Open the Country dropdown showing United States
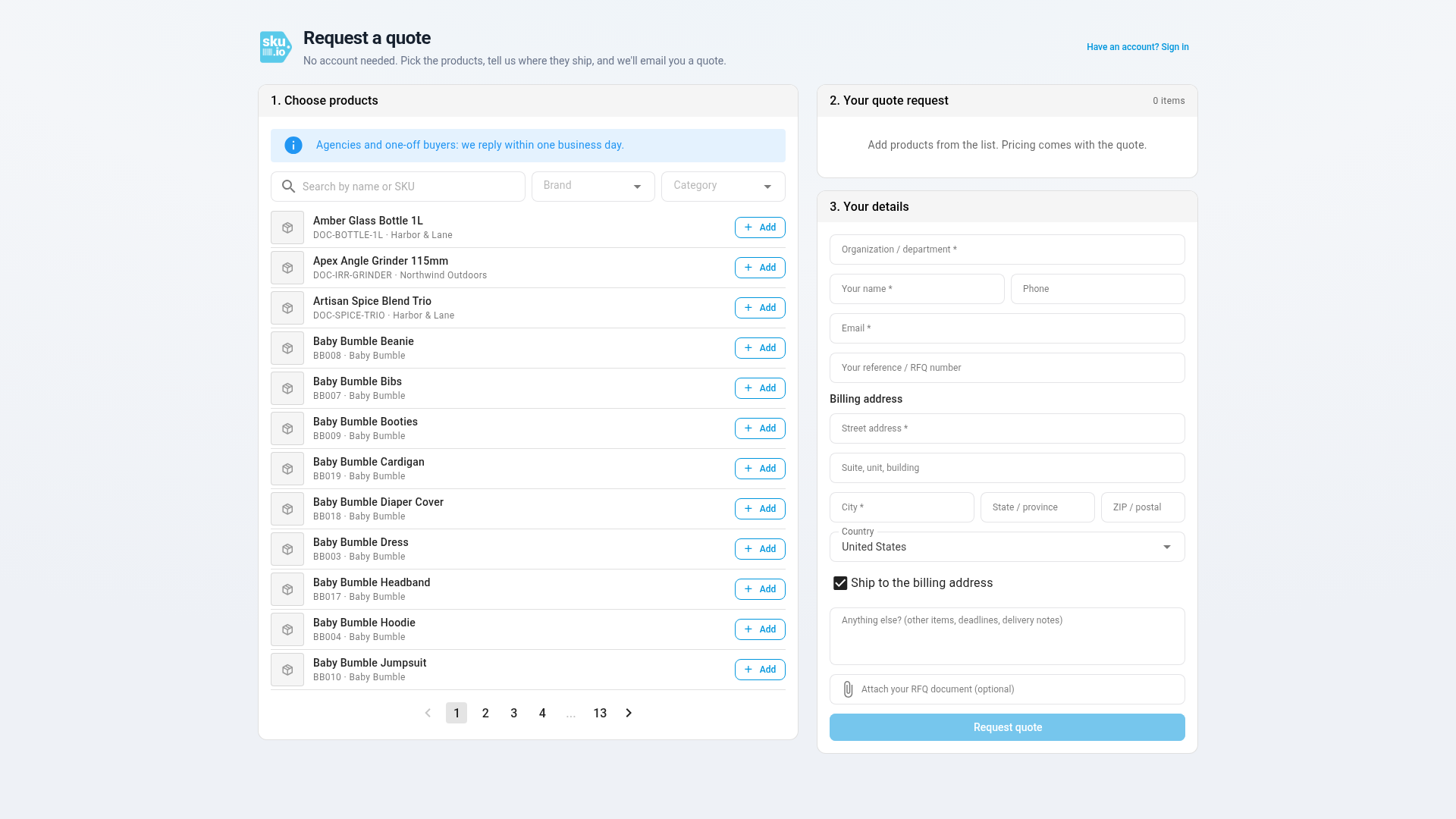Screen dimensions: 1456x819 tap(1007, 547)
